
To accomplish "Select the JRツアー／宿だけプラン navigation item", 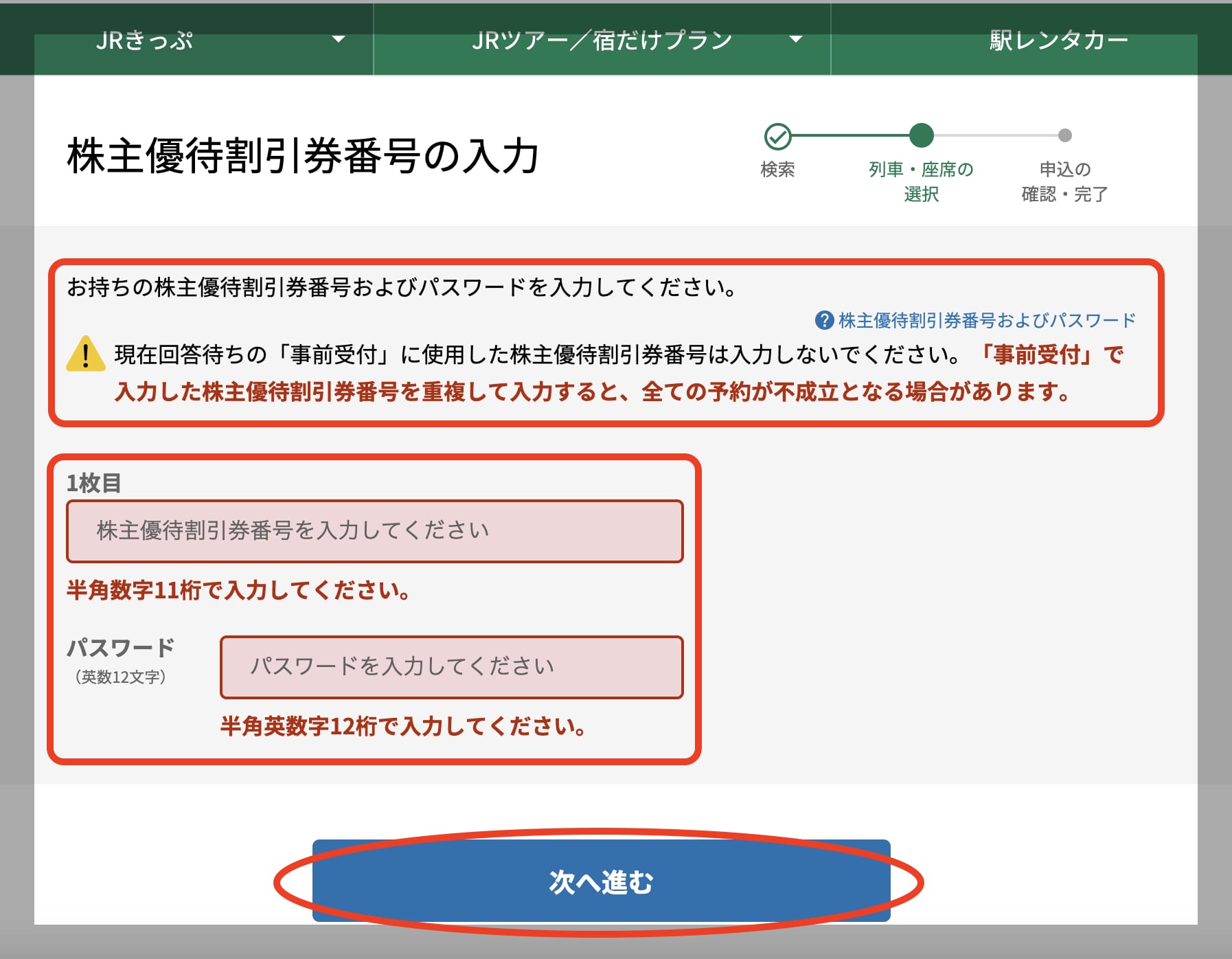I will tap(601, 40).
